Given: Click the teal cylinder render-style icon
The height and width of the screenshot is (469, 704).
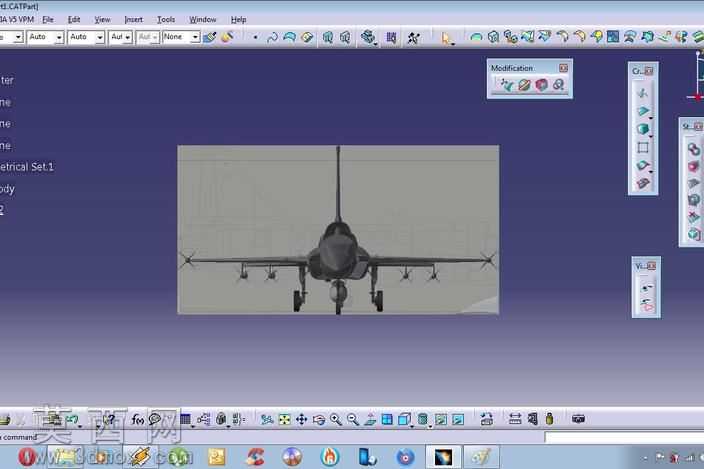Looking at the screenshot, I should pos(422,419).
